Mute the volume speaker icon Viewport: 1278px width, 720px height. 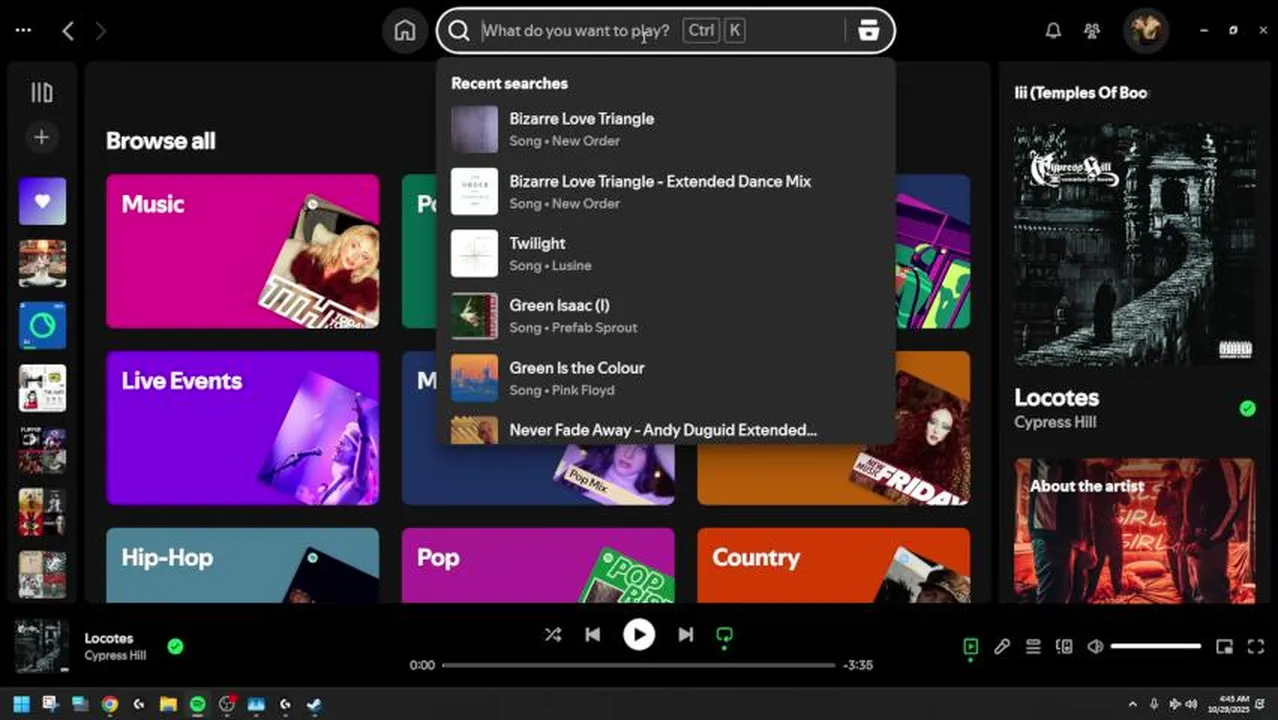coord(1095,647)
